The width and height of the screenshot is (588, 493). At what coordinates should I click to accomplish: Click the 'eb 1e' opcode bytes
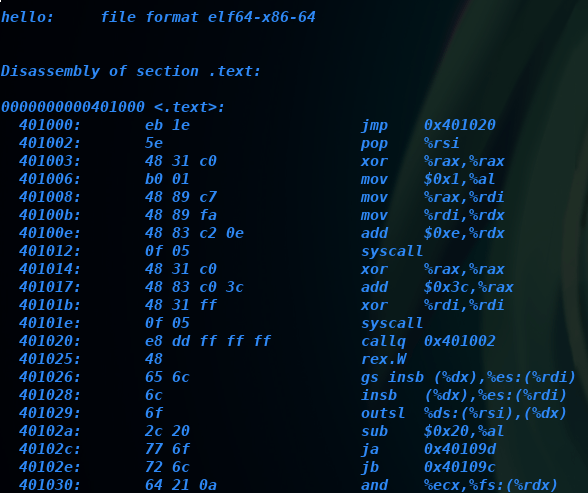[167, 125]
